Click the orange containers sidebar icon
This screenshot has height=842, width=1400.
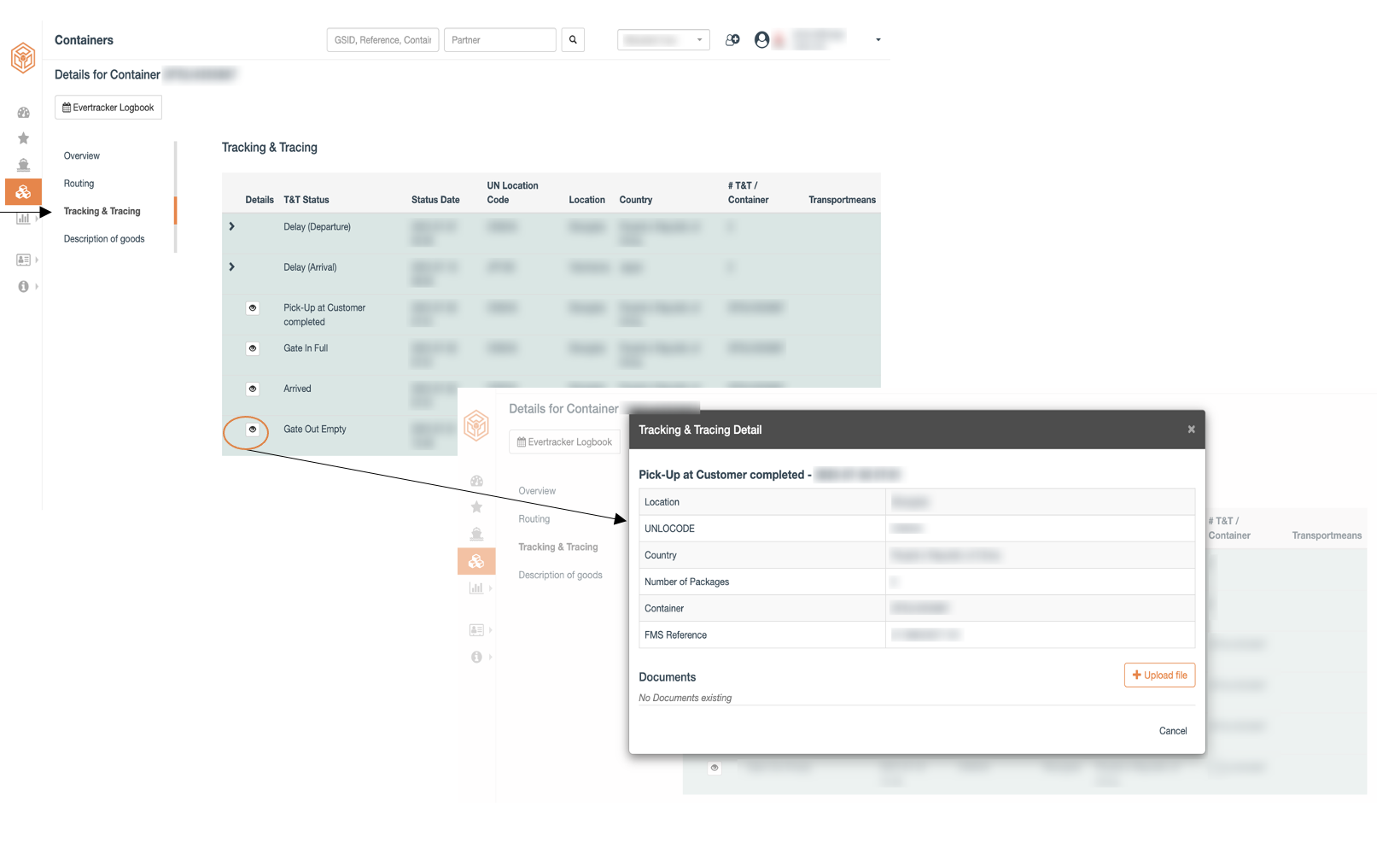pos(23,192)
